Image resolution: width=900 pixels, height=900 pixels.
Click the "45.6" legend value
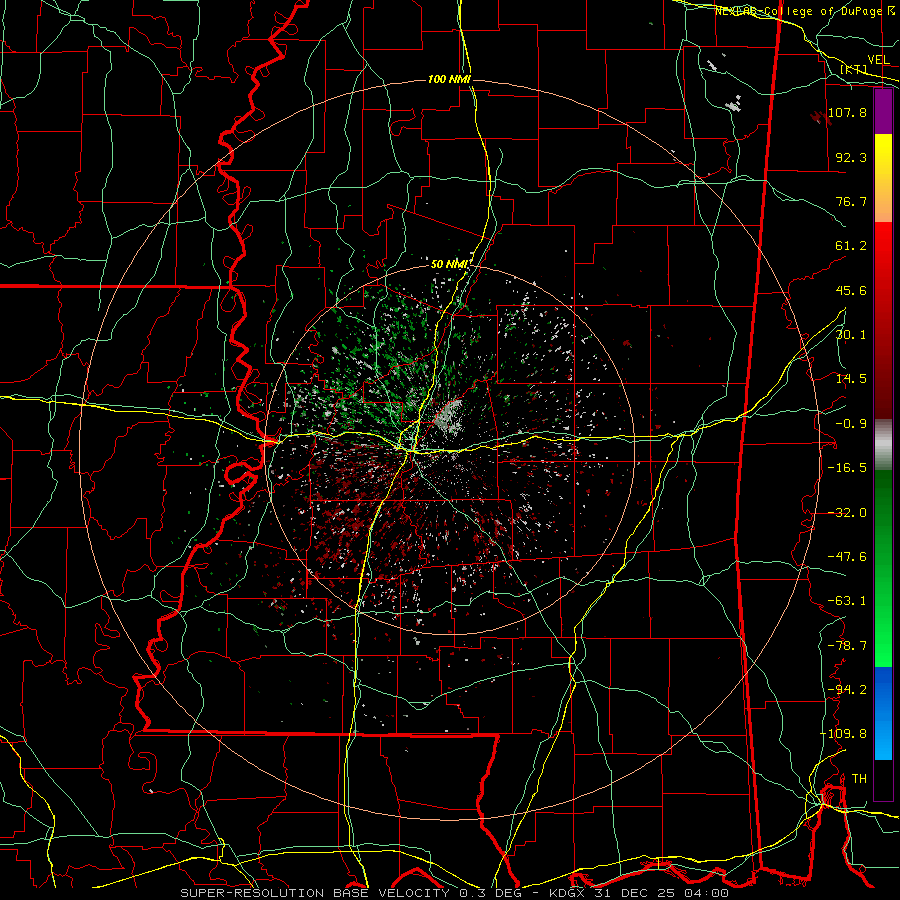point(851,290)
